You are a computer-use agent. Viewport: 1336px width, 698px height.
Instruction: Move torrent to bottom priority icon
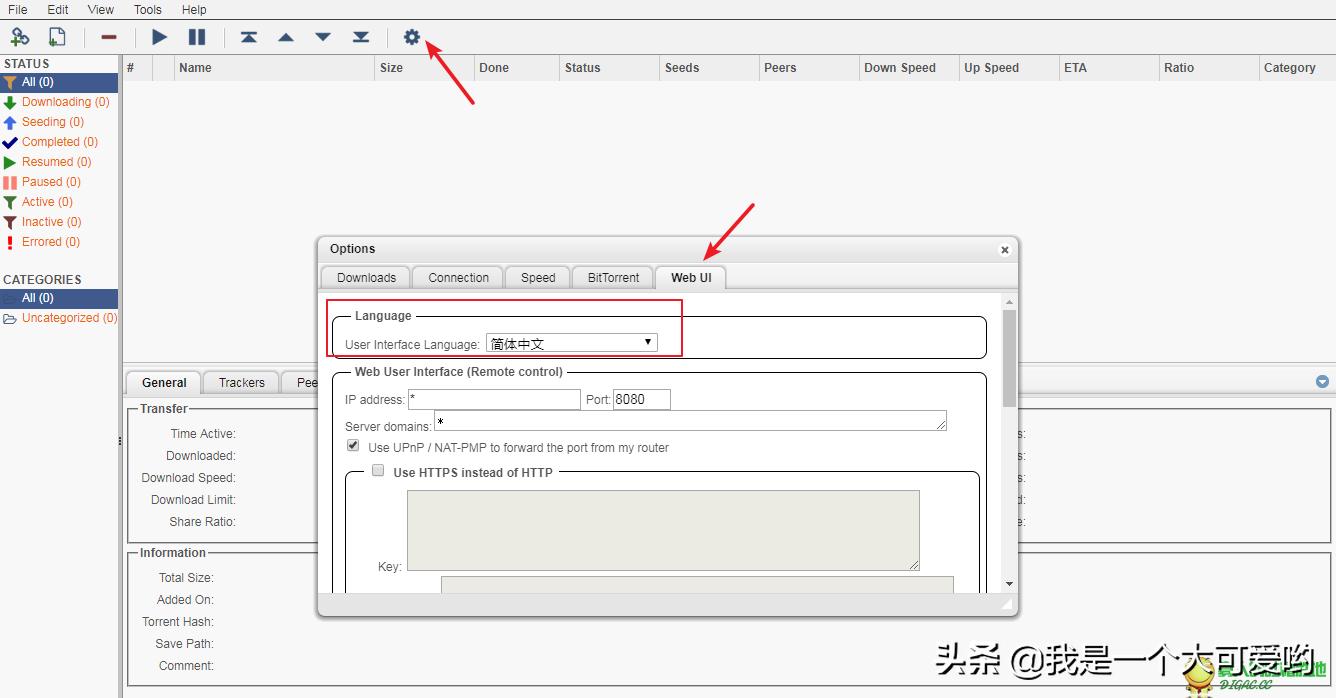point(360,36)
